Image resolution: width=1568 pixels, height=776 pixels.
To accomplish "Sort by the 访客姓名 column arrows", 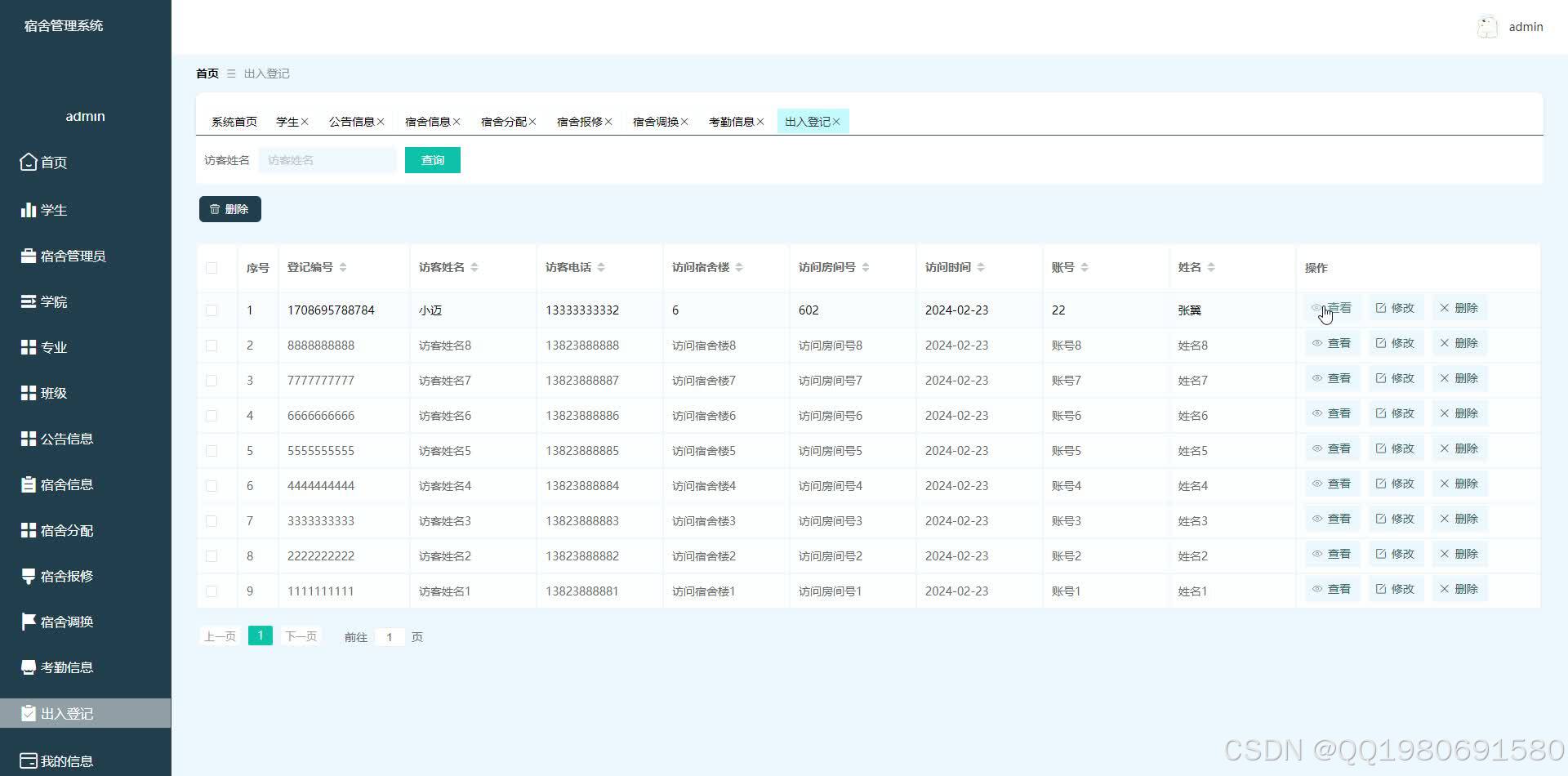I will pos(474,268).
